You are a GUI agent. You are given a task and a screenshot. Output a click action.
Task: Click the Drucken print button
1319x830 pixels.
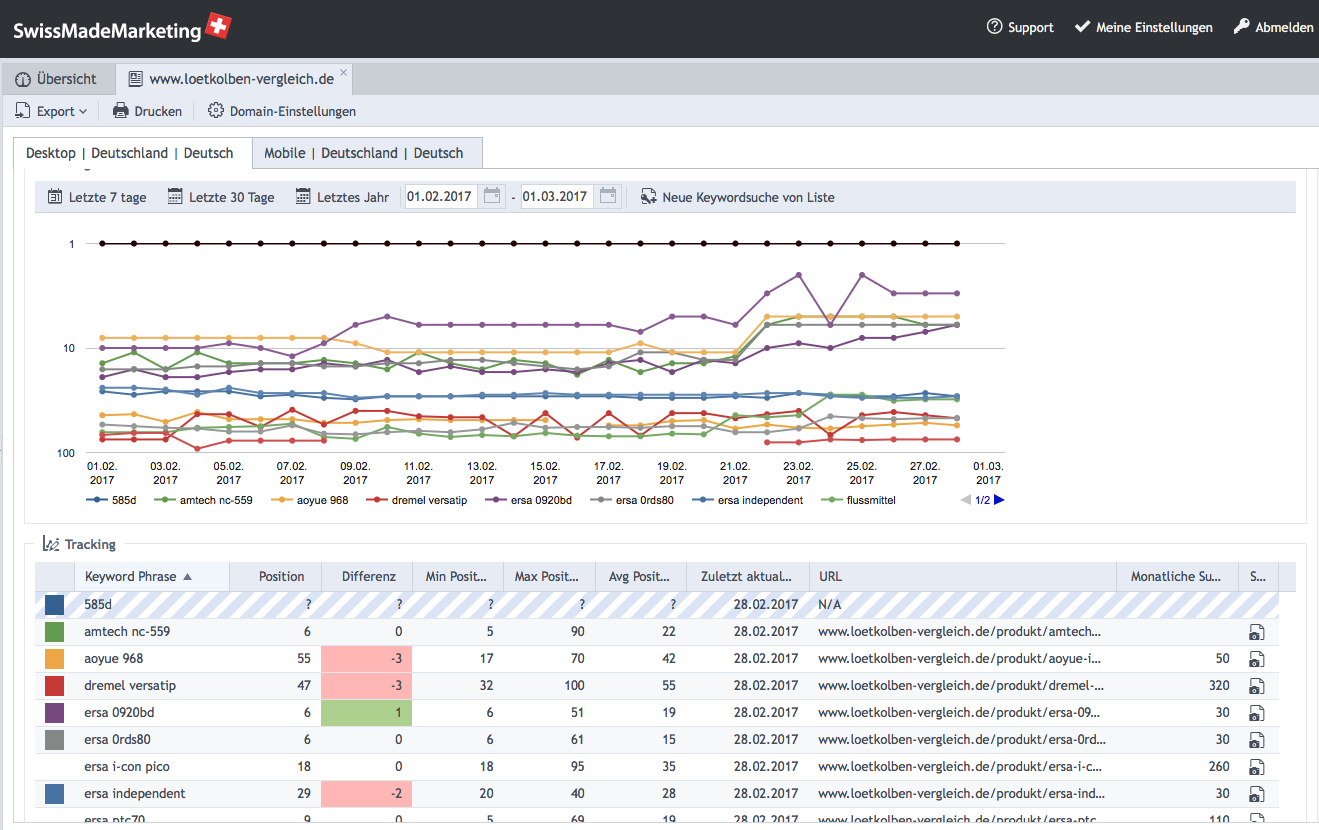pos(147,111)
